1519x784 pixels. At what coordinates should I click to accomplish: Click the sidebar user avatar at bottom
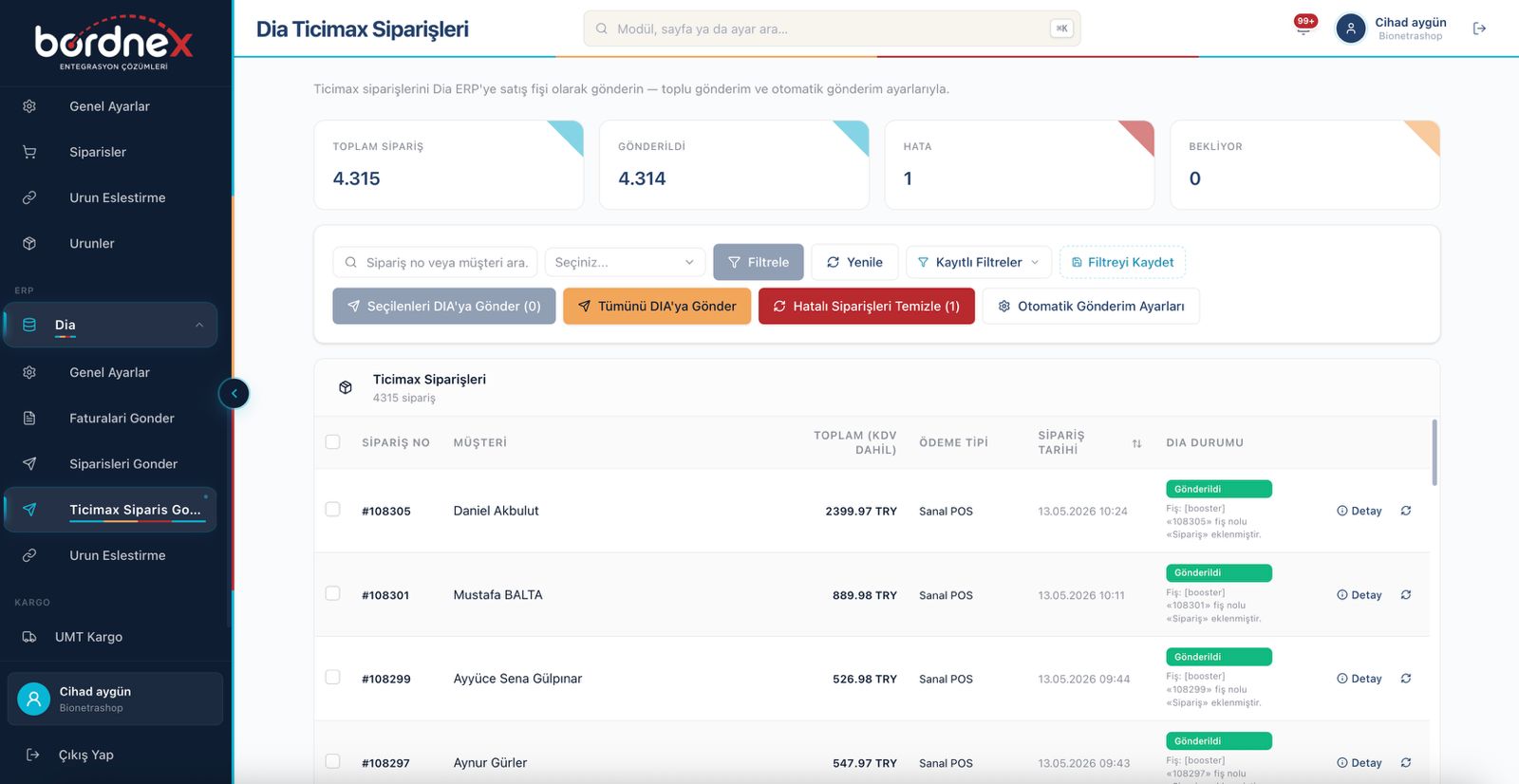(33, 699)
